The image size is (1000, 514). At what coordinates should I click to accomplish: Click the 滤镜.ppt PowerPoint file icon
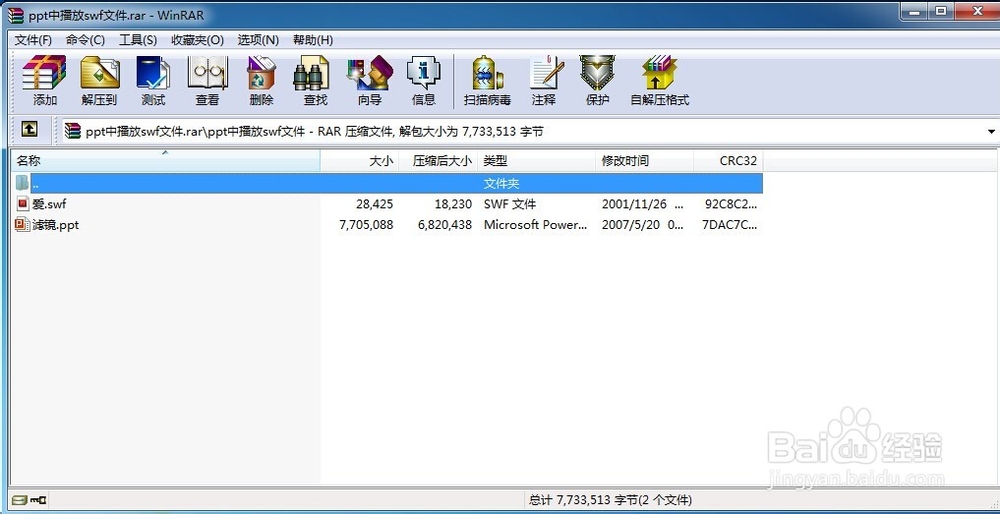[23, 224]
